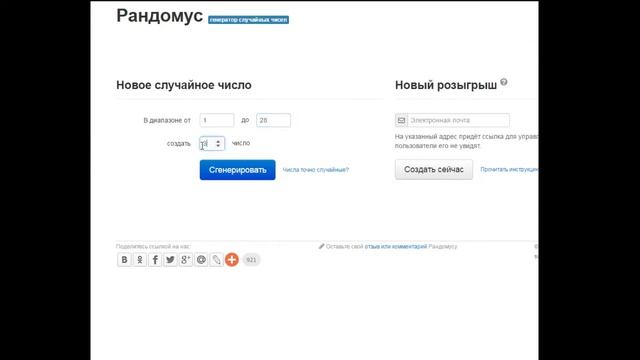The width and height of the screenshot is (640, 360).
Task: Click envelope icon beside email field
Action: (401, 120)
